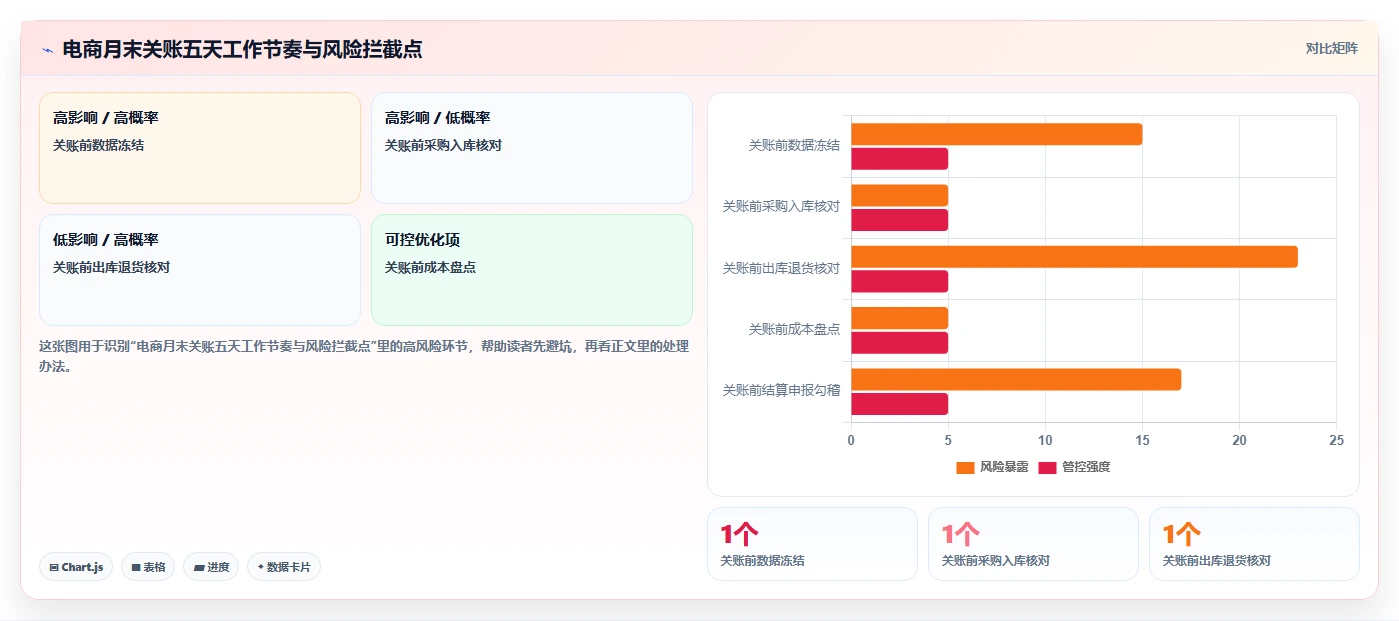Click the Chart.js tag chip
Screen dimensions: 1399x621
click(76, 567)
